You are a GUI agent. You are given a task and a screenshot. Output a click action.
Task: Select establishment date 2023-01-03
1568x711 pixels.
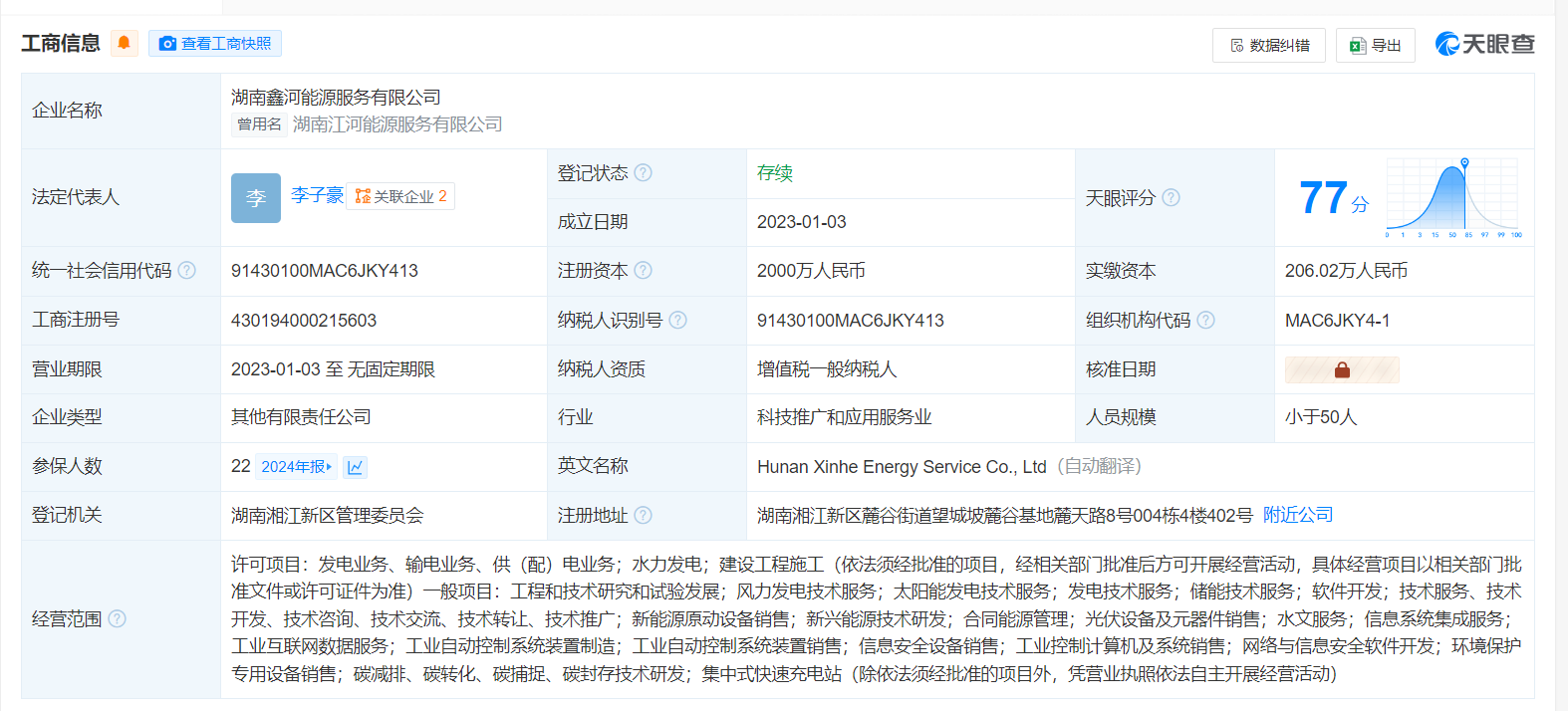[x=802, y=222]
